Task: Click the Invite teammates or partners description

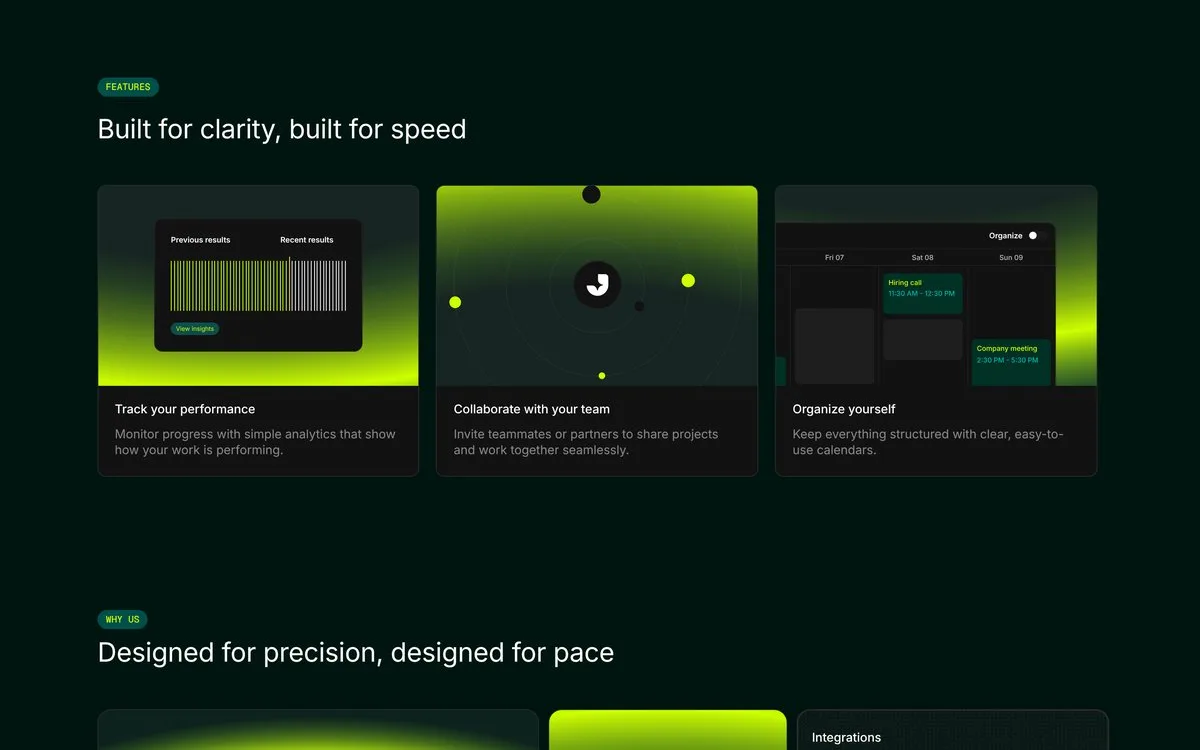Action: tap(586, 442)
